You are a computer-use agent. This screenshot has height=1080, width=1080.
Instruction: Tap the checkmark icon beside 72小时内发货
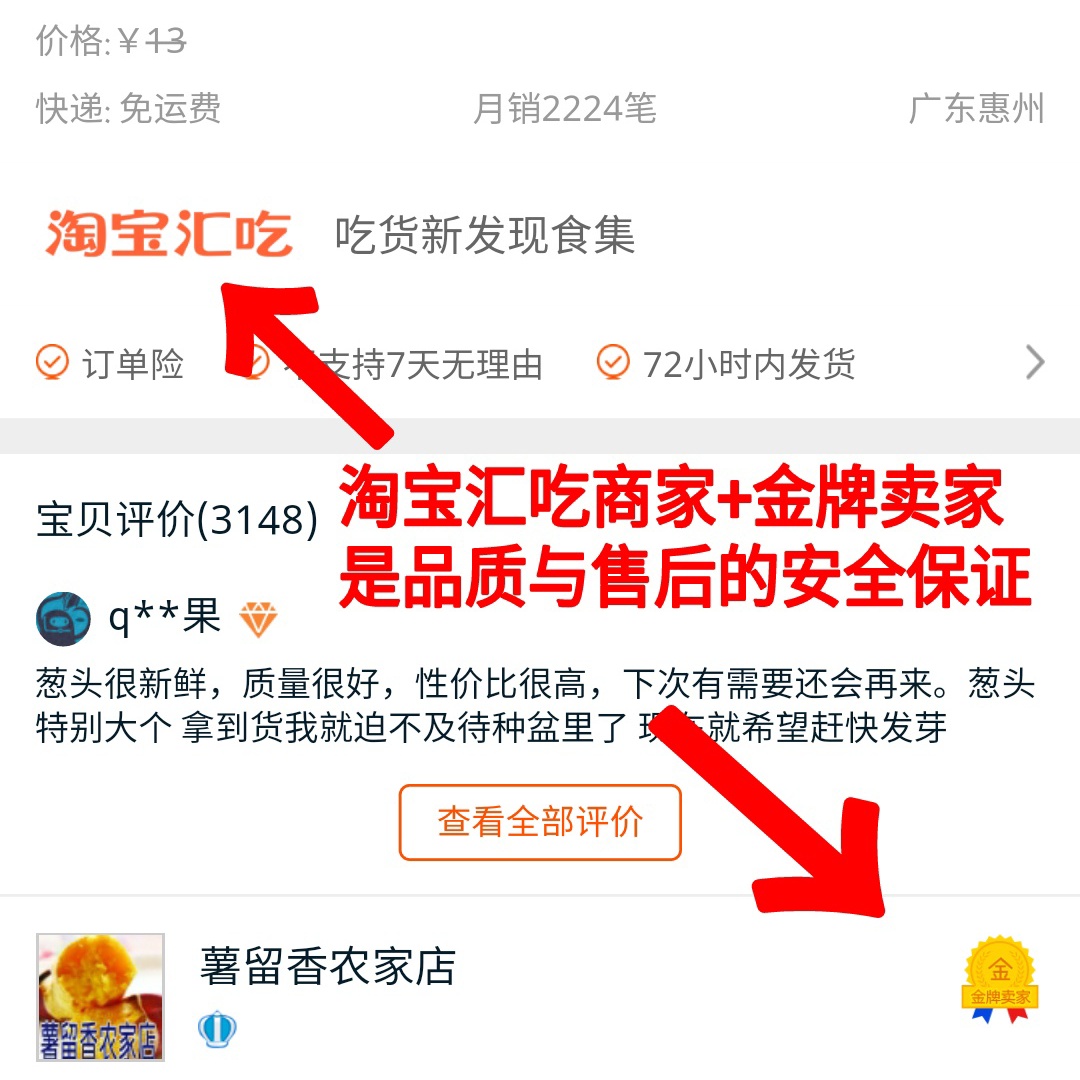pos(613,362)
